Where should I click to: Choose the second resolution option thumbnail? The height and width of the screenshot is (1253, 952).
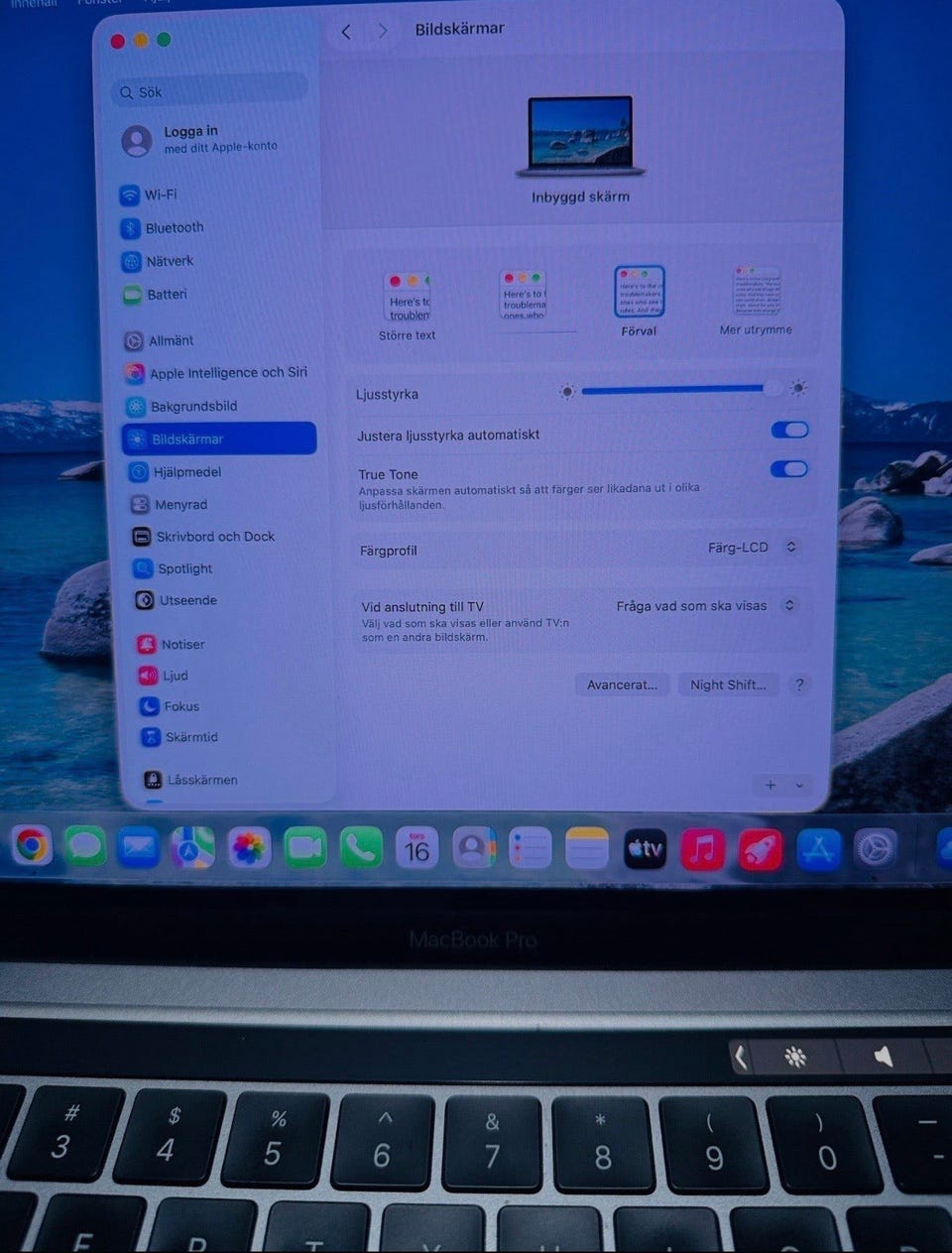pos(523,295)
